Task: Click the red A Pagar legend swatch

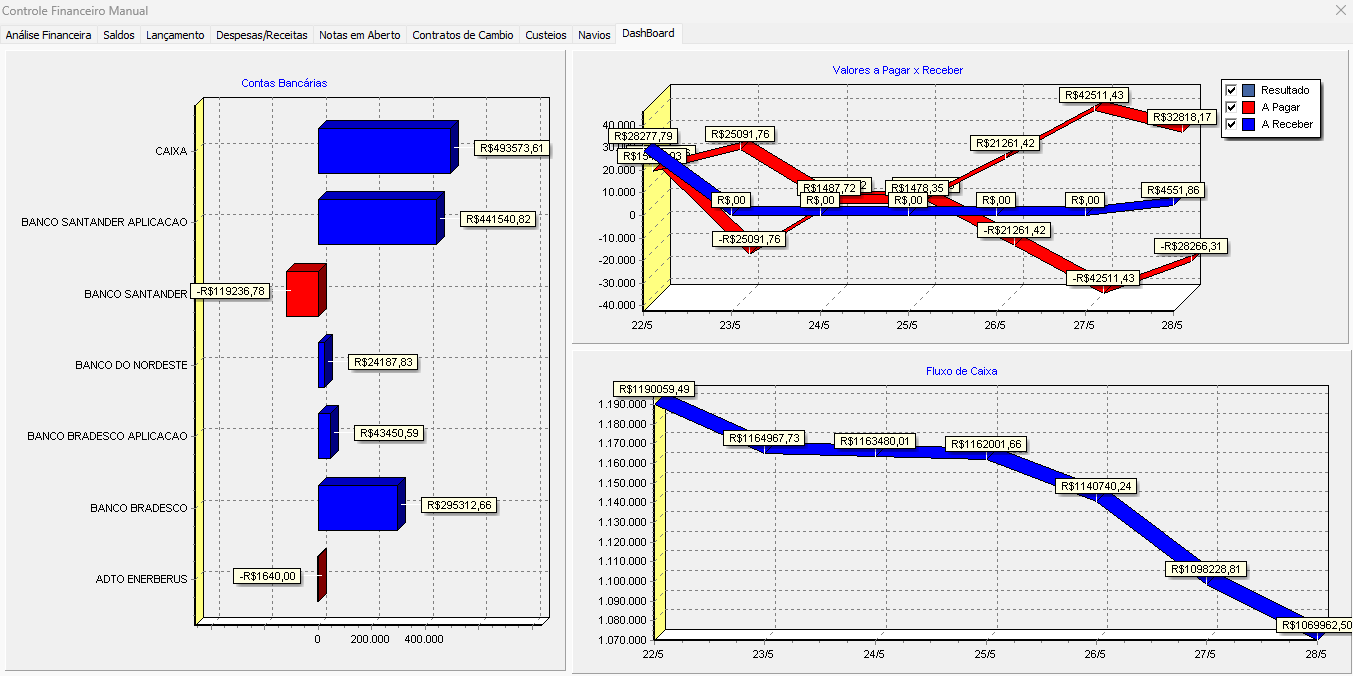Action: (1249, 107)
